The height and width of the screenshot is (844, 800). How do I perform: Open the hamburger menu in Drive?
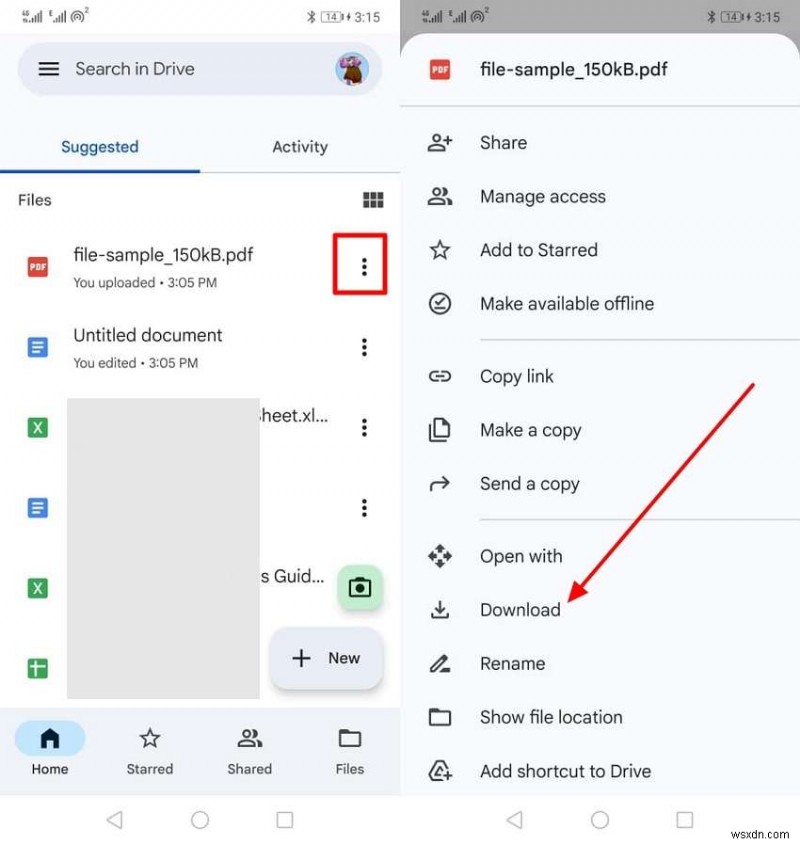coord(48,69)
